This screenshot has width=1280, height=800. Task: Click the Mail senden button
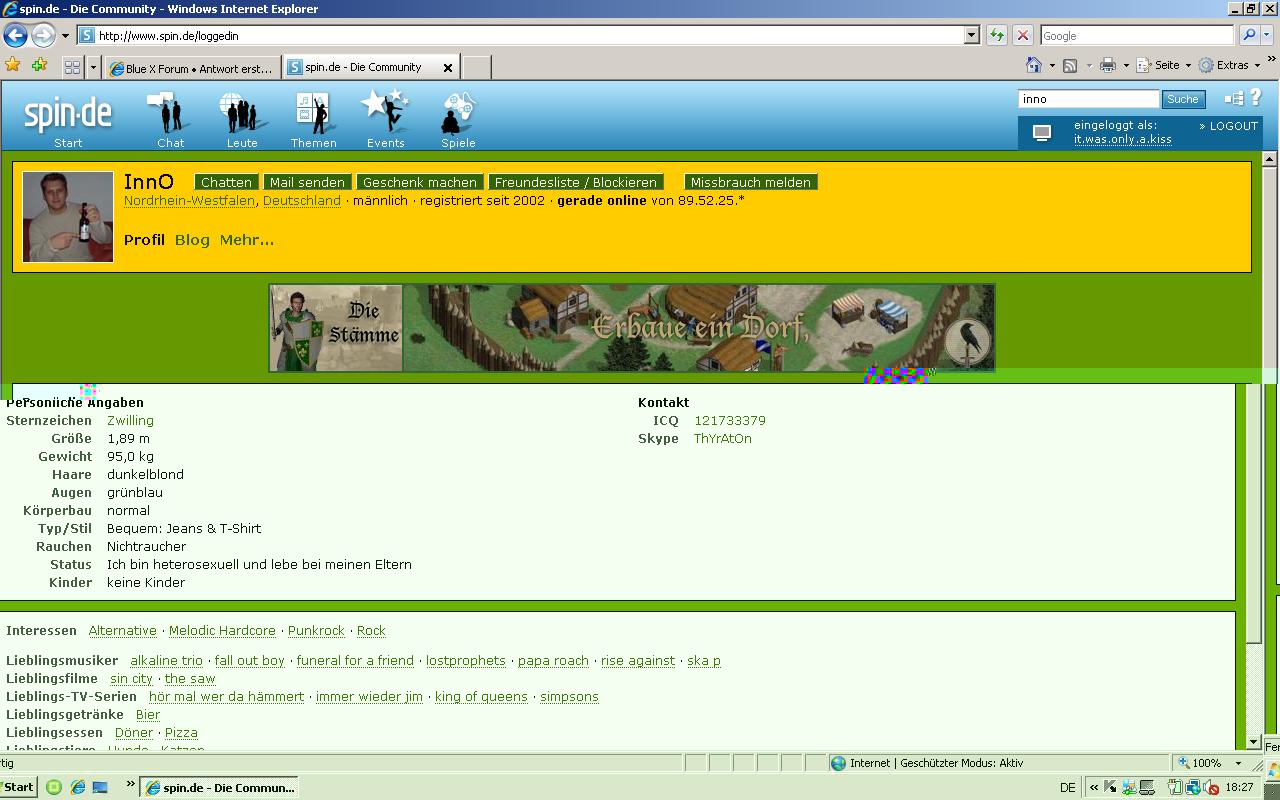pyautogui.click(x=307, y=182)
